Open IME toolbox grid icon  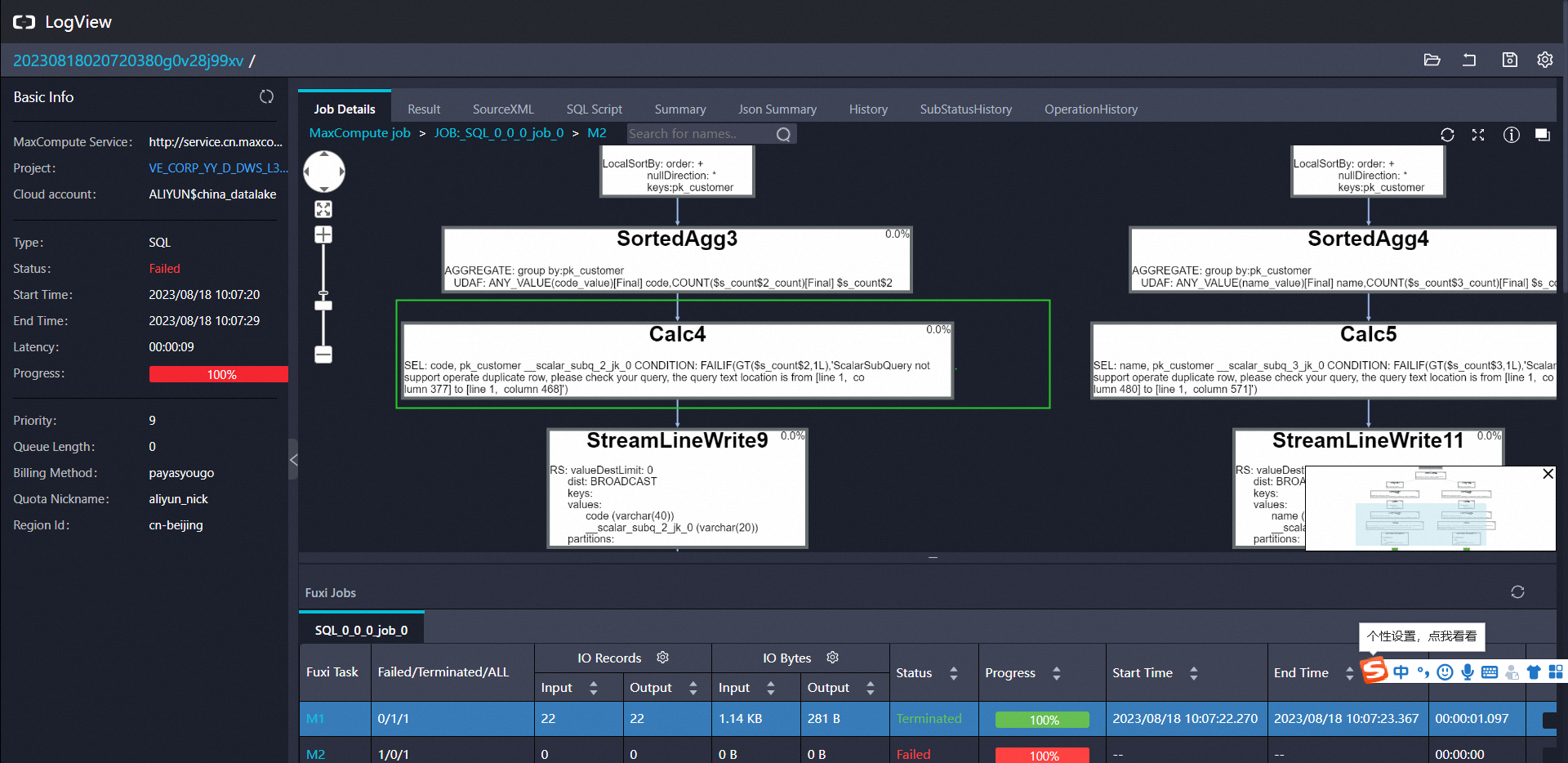(1556, 672)
